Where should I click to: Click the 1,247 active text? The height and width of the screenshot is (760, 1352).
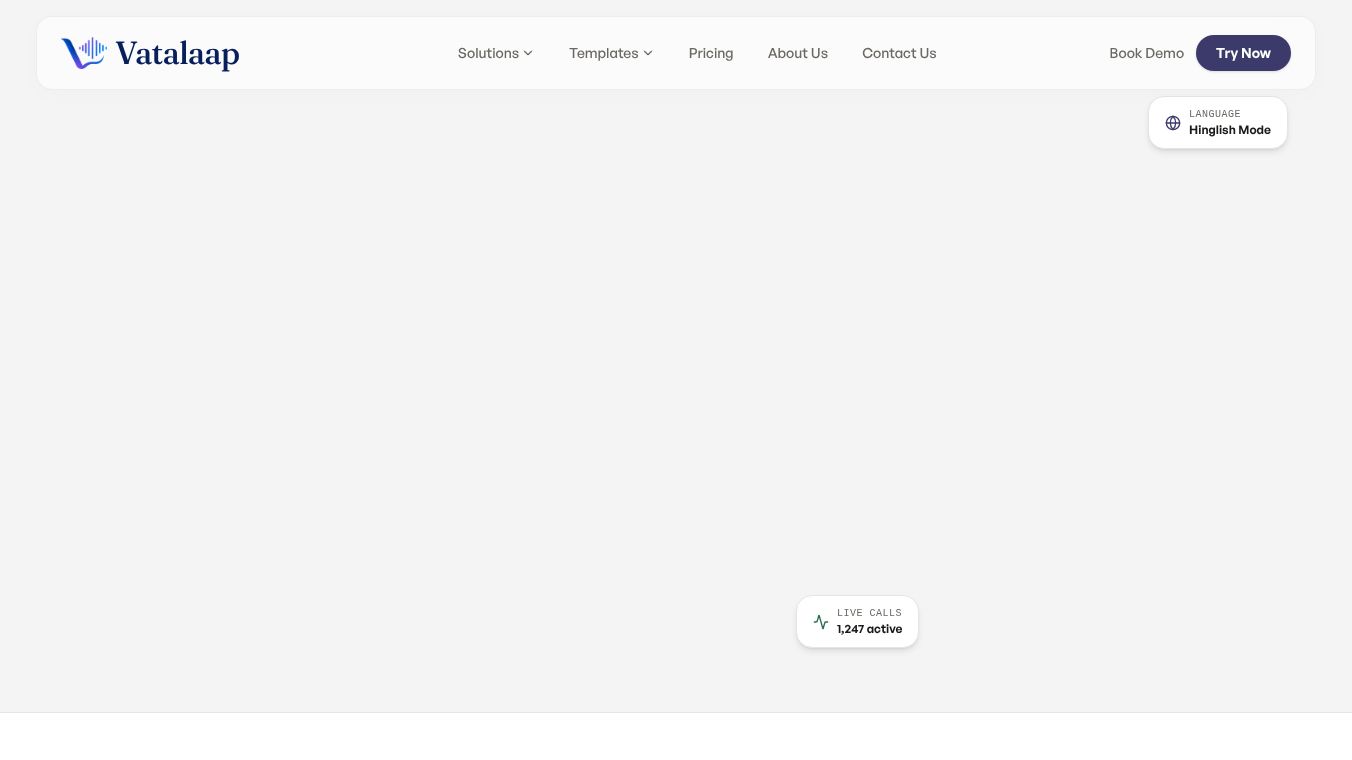[869, 629]
